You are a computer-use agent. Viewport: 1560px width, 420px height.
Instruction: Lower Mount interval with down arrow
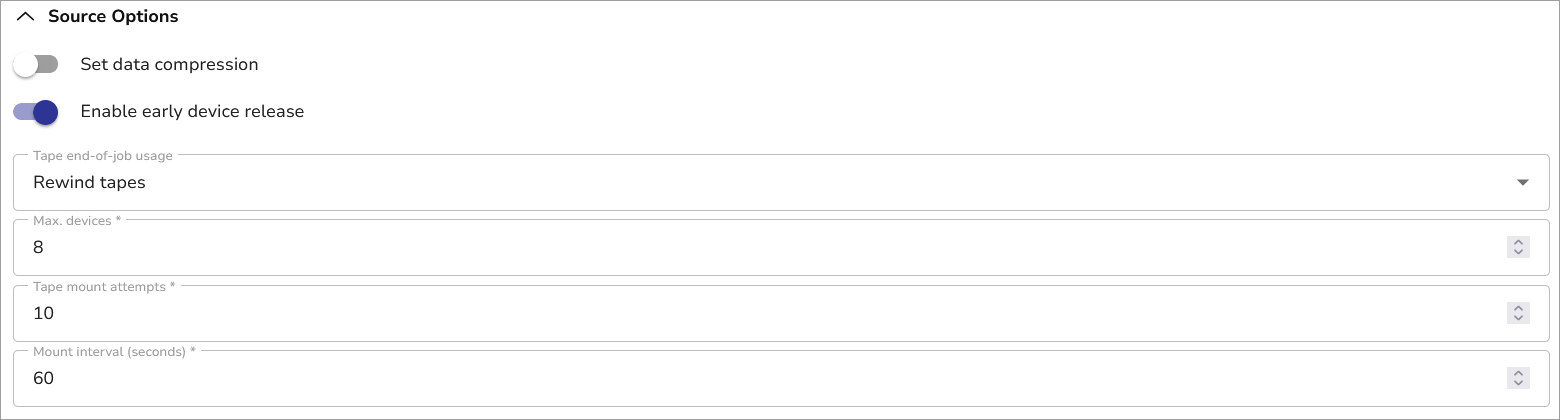[1518, 383]
